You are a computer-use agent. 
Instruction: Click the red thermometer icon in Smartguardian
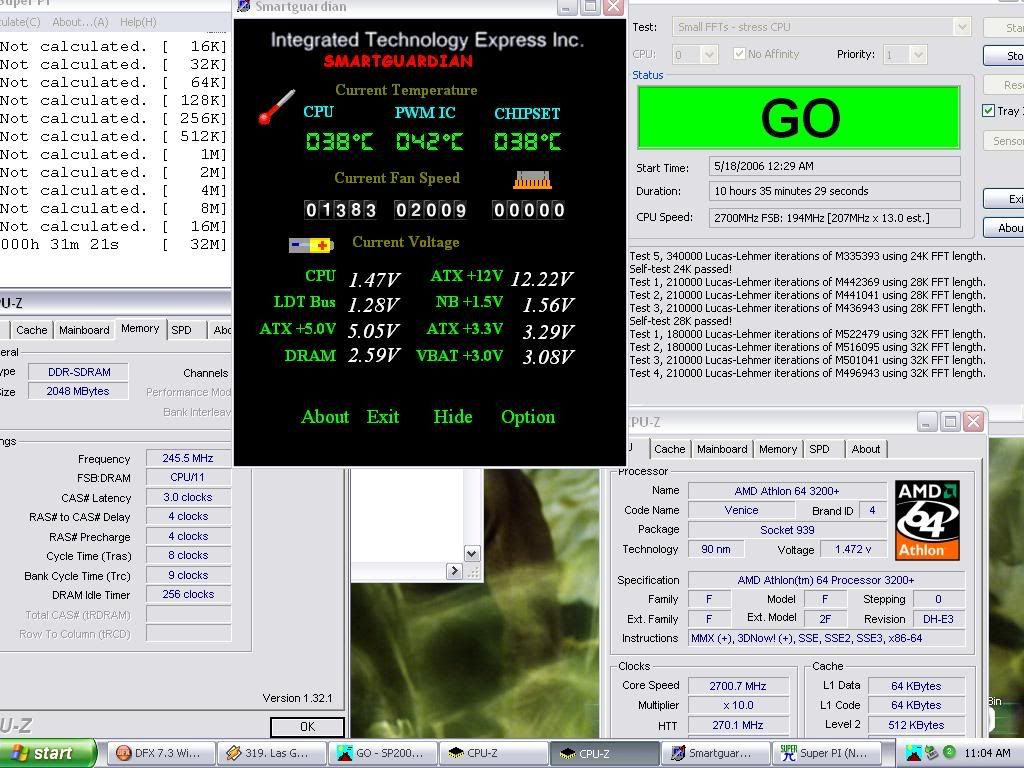click(276, 107)
